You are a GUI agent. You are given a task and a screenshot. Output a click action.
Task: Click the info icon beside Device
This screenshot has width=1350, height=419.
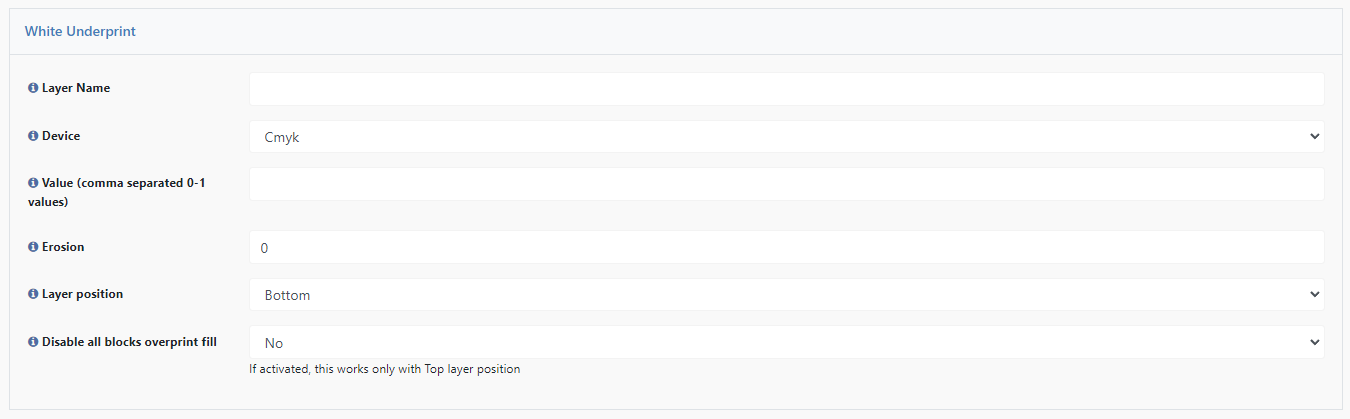tap(33, 136)
